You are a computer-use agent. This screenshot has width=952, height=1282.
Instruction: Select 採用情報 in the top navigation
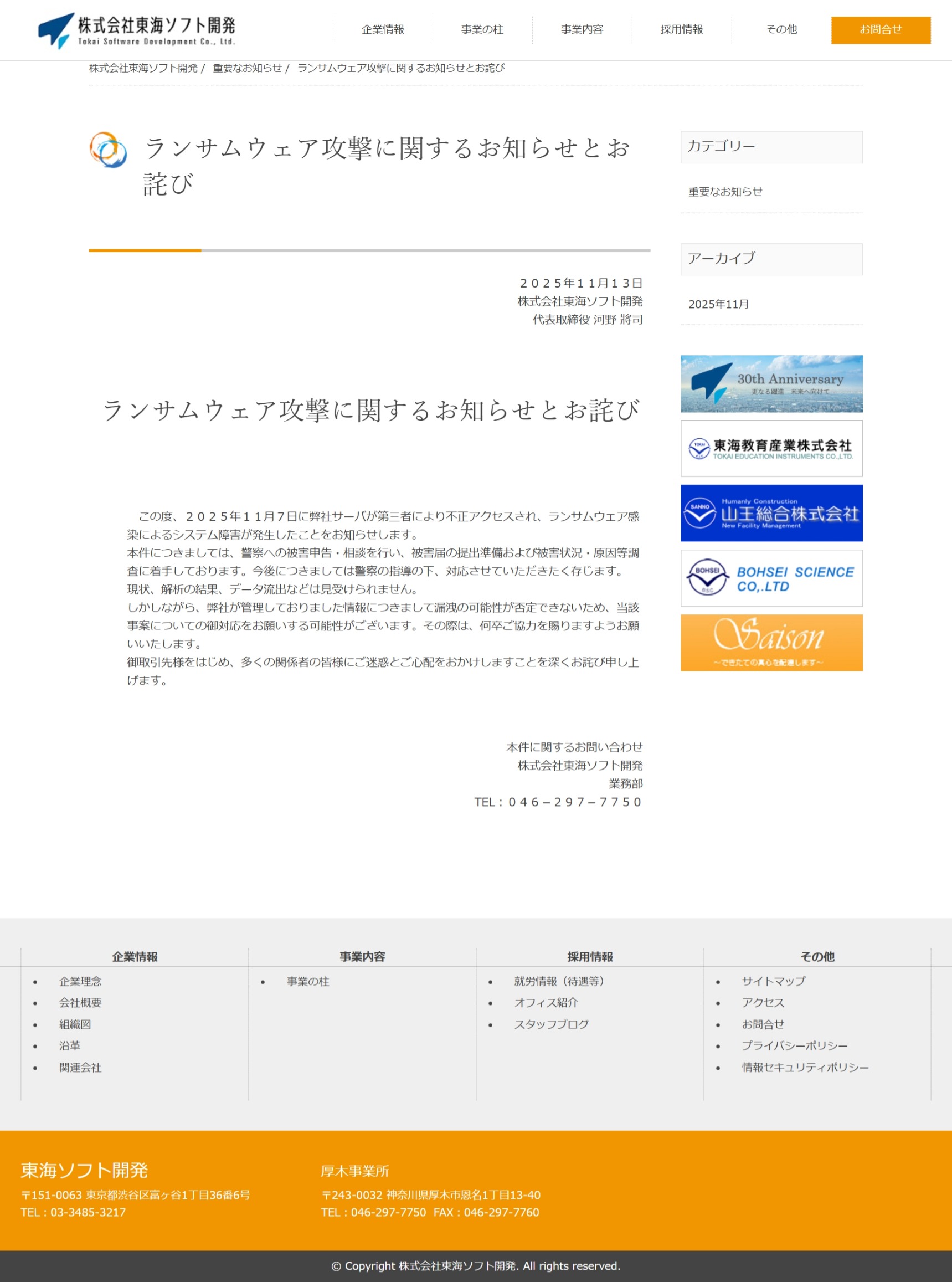tap(681, 29)
